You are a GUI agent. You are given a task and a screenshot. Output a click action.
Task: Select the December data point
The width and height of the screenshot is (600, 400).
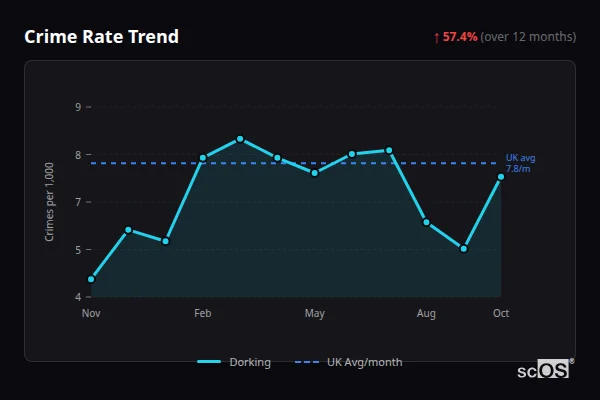[x=128, y=230]
